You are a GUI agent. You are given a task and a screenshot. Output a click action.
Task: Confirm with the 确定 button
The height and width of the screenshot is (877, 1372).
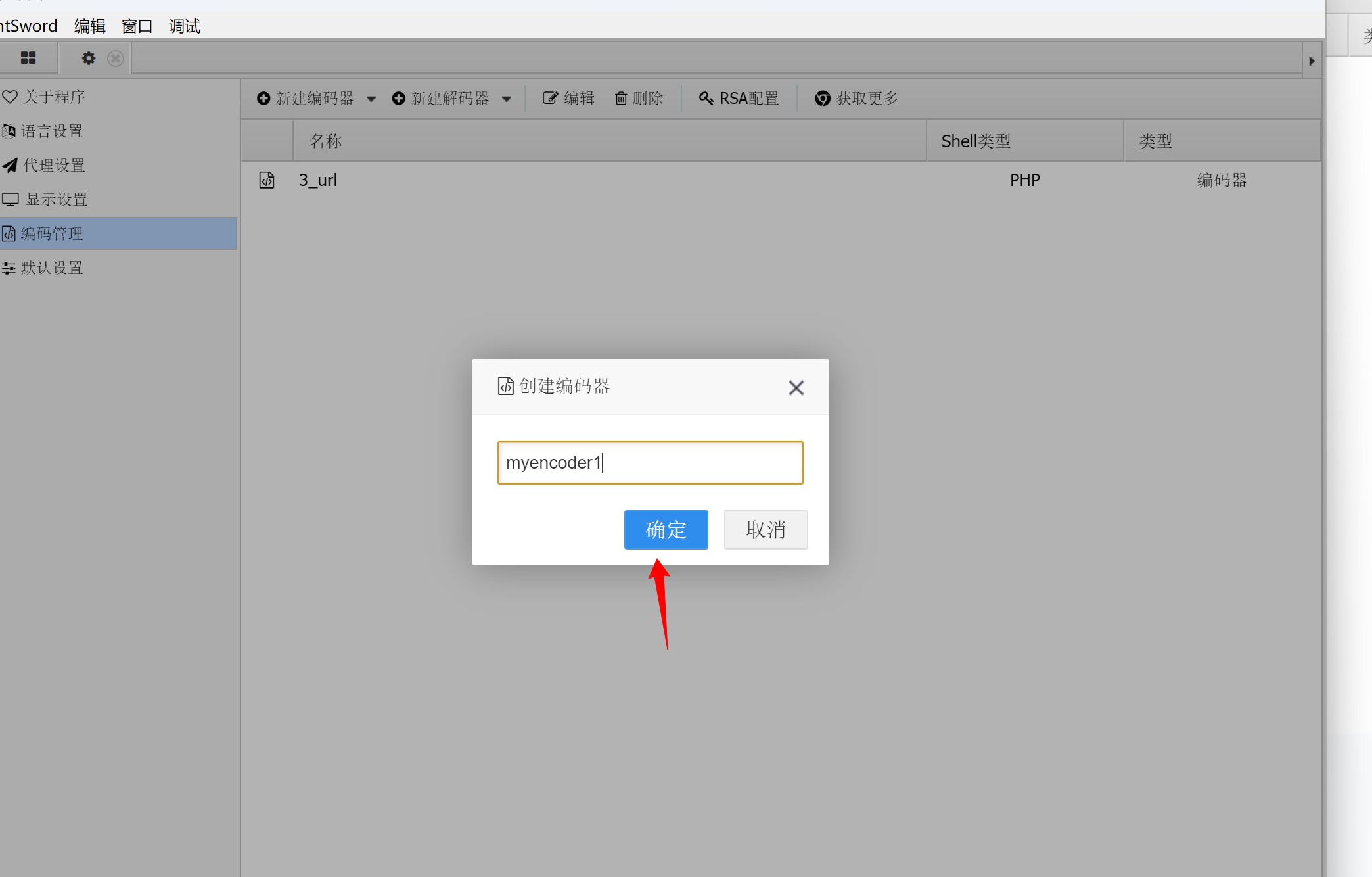click(x=666, y=530)
